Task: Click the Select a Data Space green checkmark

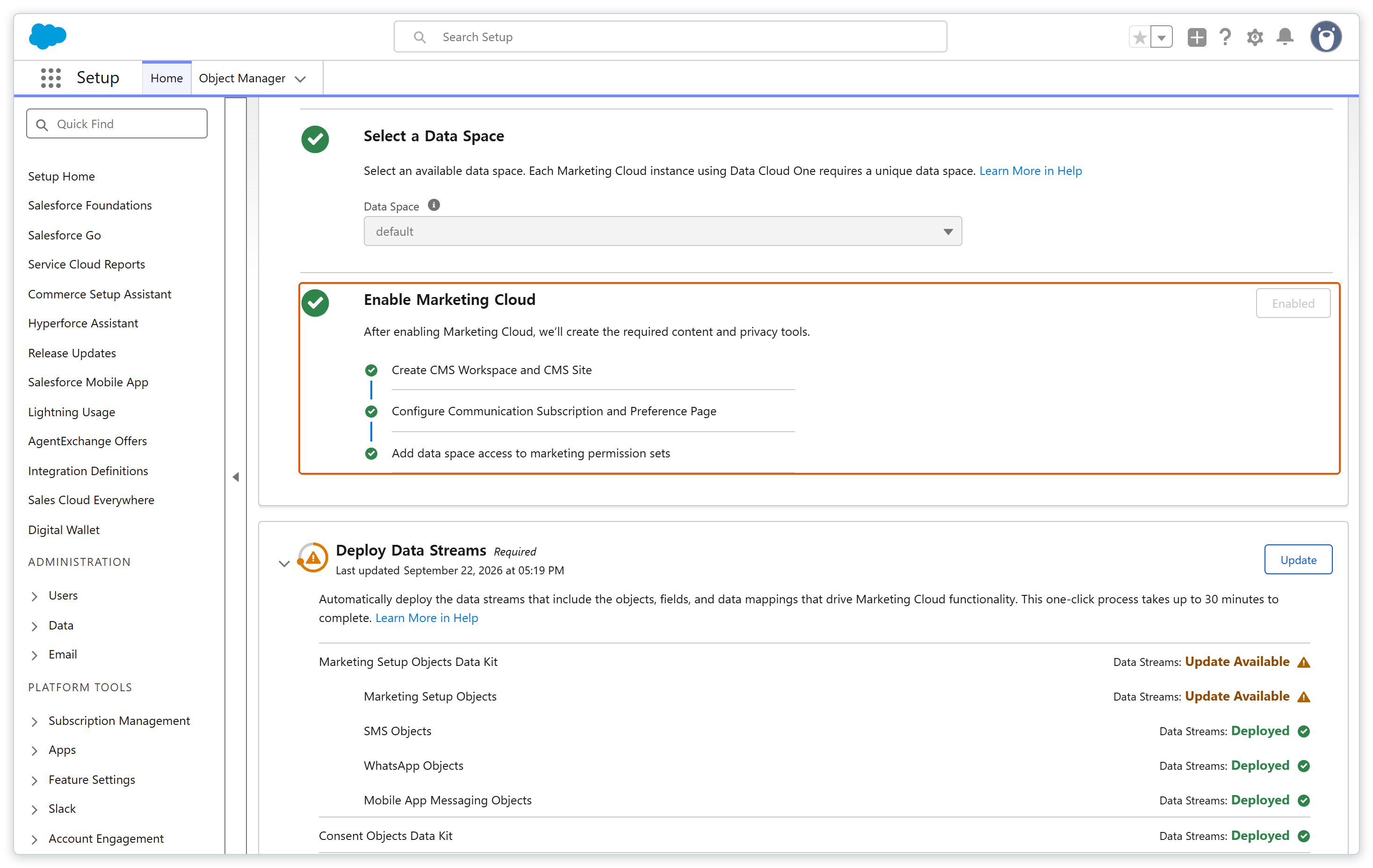Action: (x=315, y=139)
